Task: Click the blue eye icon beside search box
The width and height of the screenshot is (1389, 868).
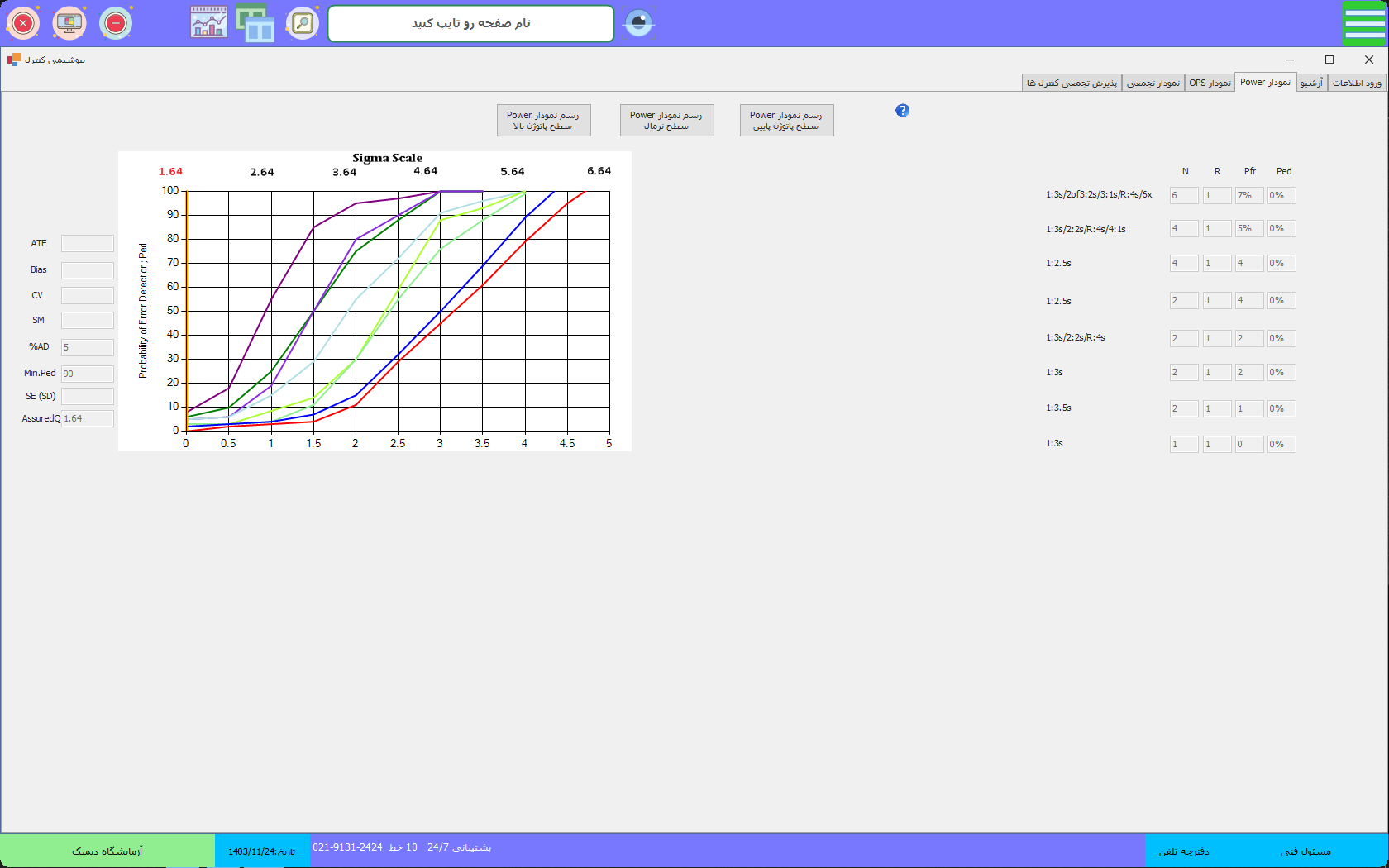Action: coord(638,23)
